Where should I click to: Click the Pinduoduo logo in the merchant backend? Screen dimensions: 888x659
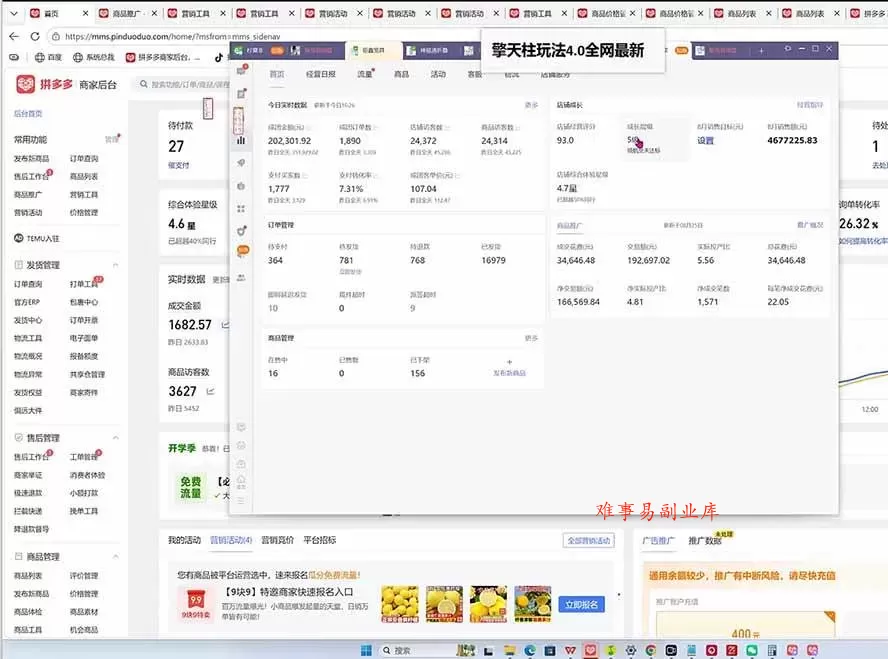pos(25,84)
